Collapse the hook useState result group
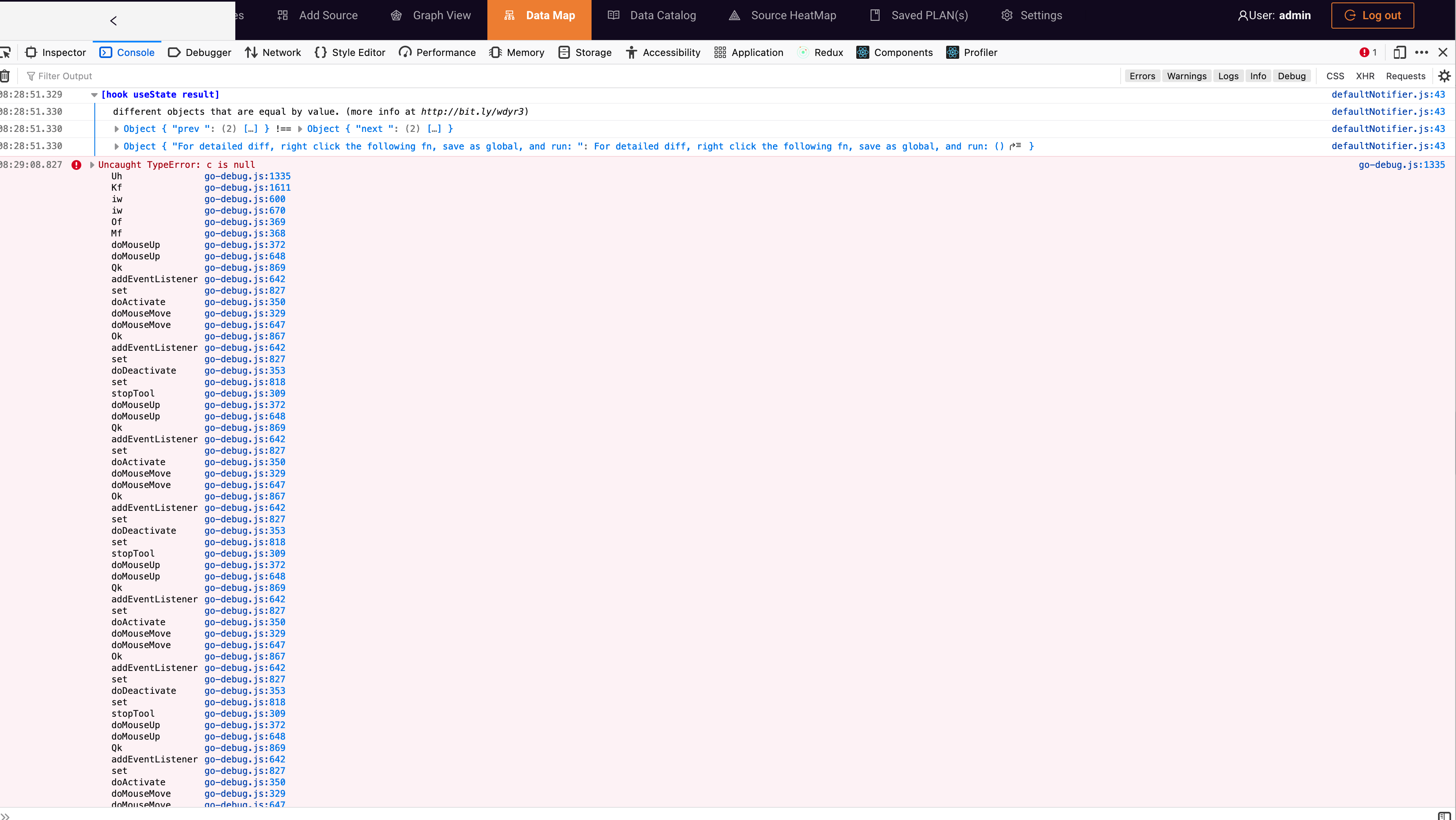 [94, 95]
